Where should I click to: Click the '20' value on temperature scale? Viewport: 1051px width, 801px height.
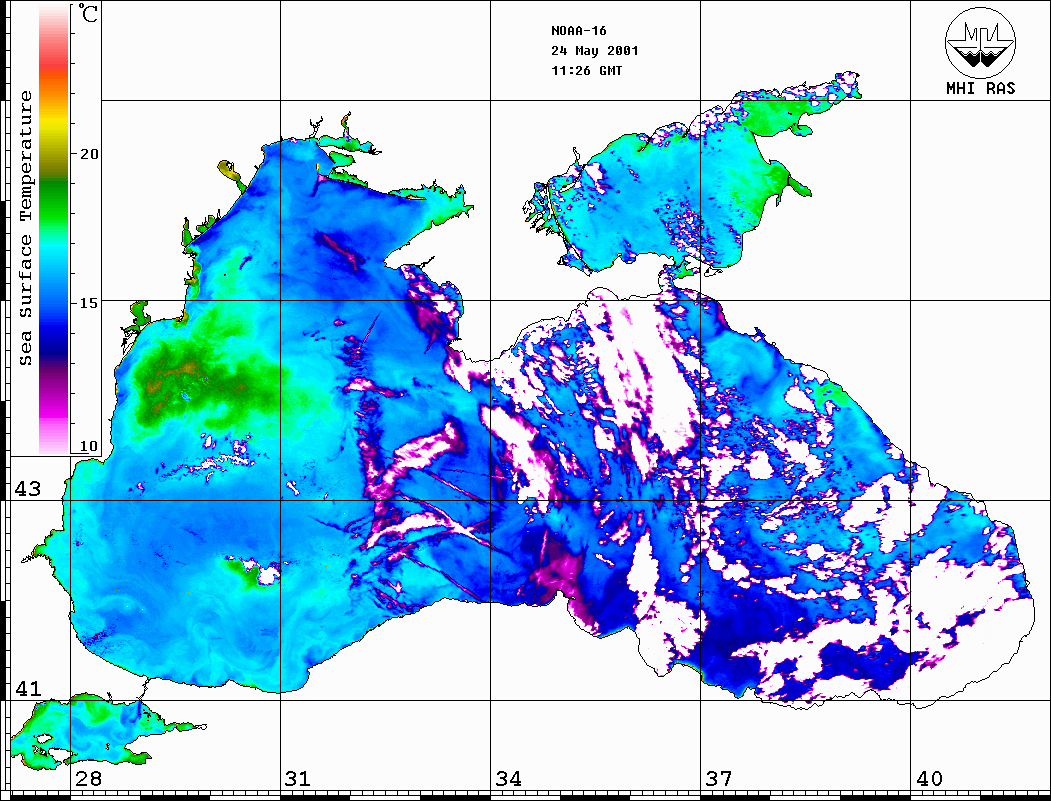pyautogui.click(x=88, y=154)
